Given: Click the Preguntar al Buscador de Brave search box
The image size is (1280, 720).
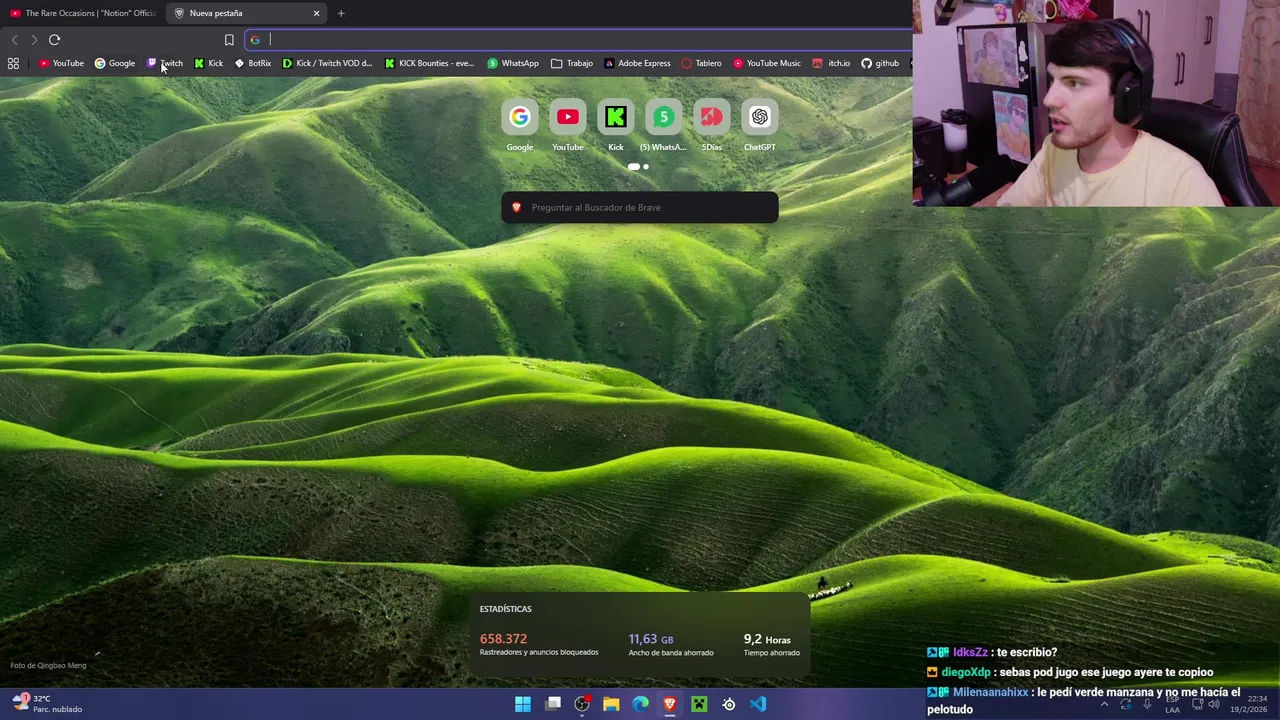Looking at the screenshot, I should click(640, 207).
